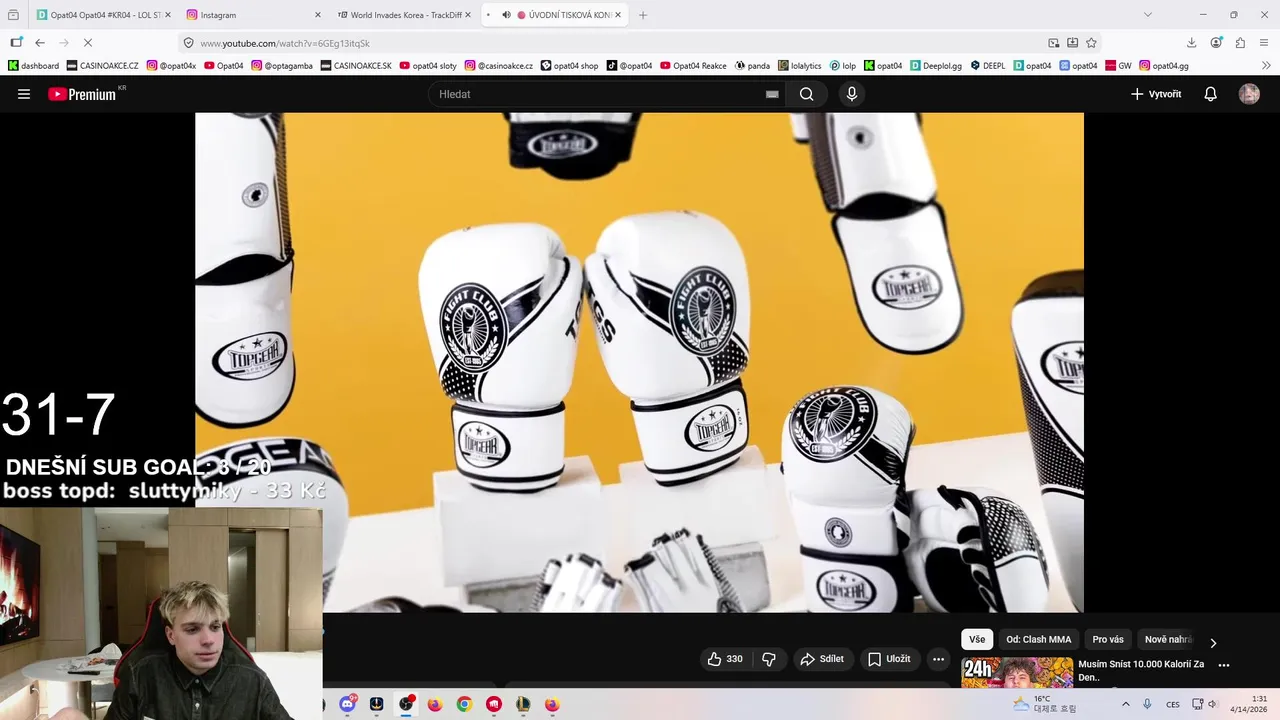Viewport: 1280px width, 720px height.
Task: Open the YouTube account avatar menu
Action: click(x=1249, y=94)
